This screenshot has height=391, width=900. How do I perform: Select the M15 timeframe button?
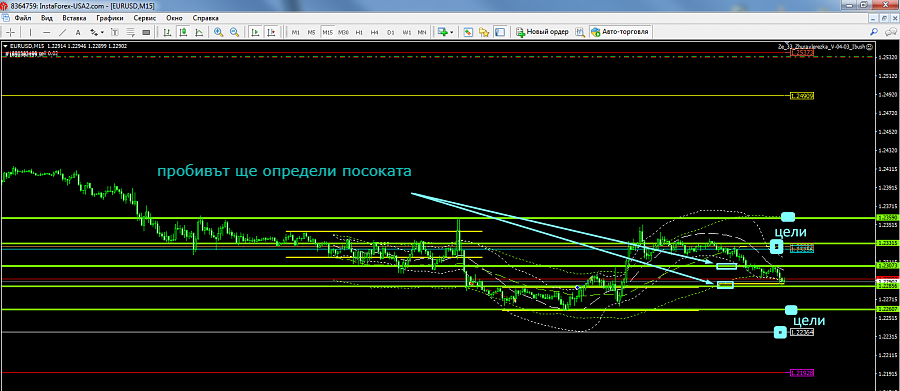click(327, 33)
